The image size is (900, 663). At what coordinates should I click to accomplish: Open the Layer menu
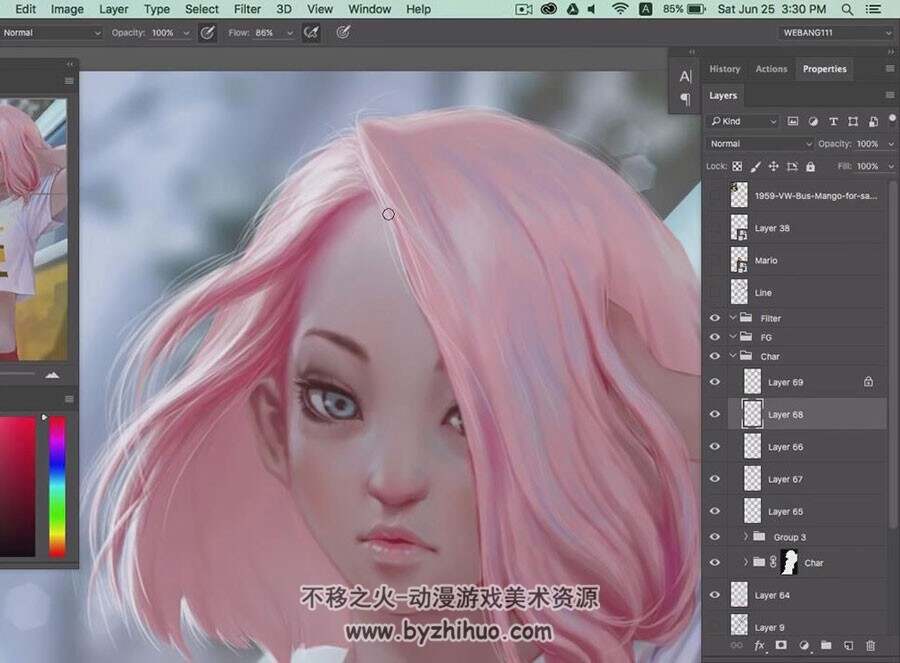(x=114, y=9)
